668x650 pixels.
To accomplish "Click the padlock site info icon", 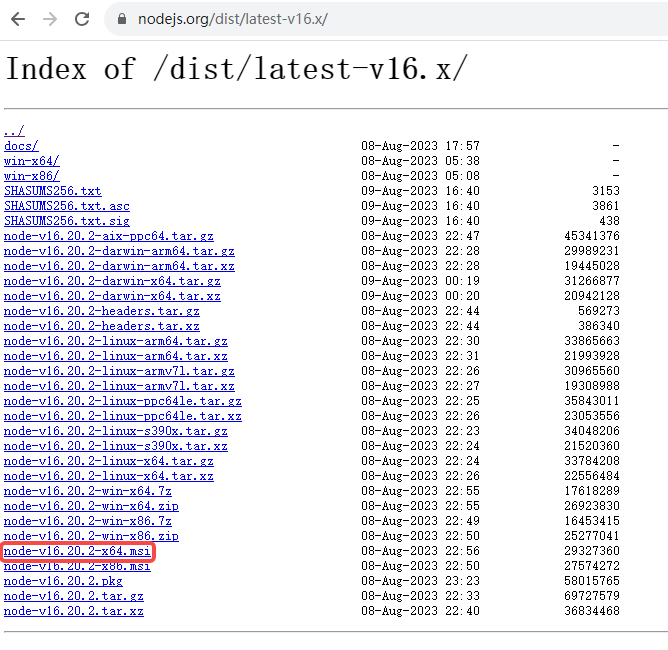I will 122,19.
